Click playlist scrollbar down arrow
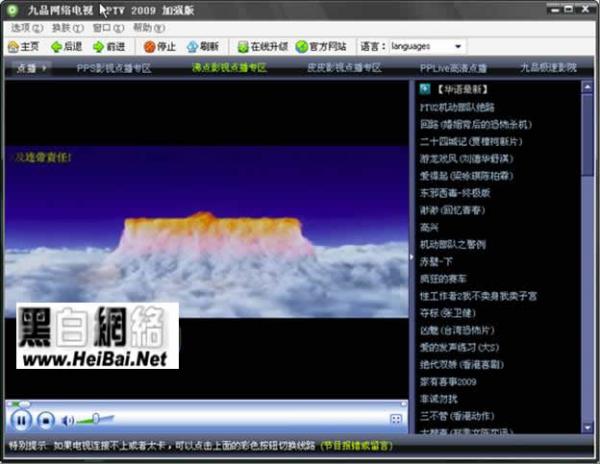The height and width of the screenshot is (464, 600). pyautogui.click(x=587, y=428)
